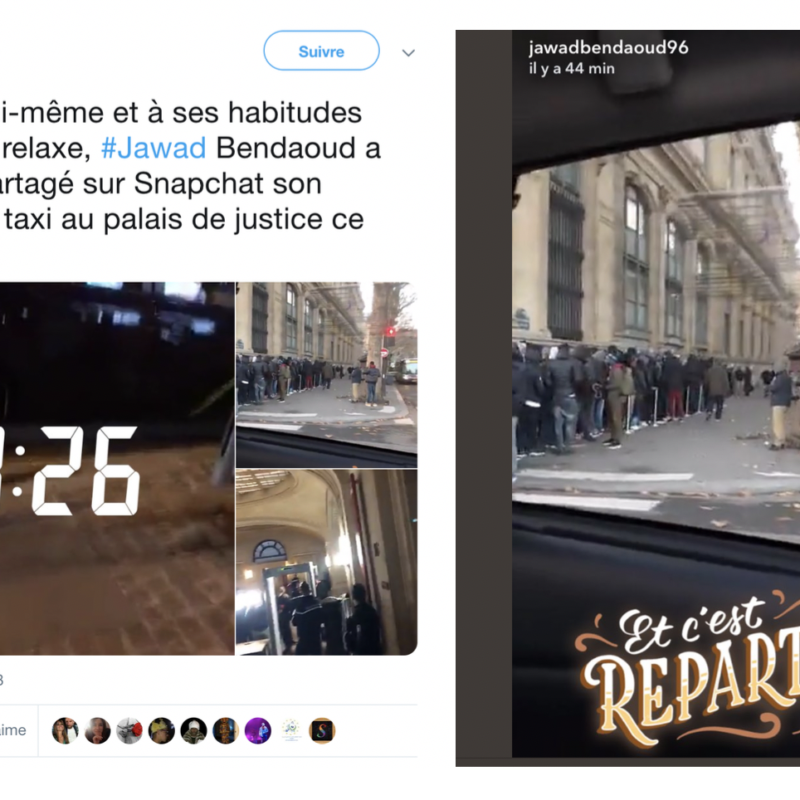Click the Suivre follow button
Image resolution: width=800 pixels, height=800 pixels.
pyautogui.click(x=321, y=51)
